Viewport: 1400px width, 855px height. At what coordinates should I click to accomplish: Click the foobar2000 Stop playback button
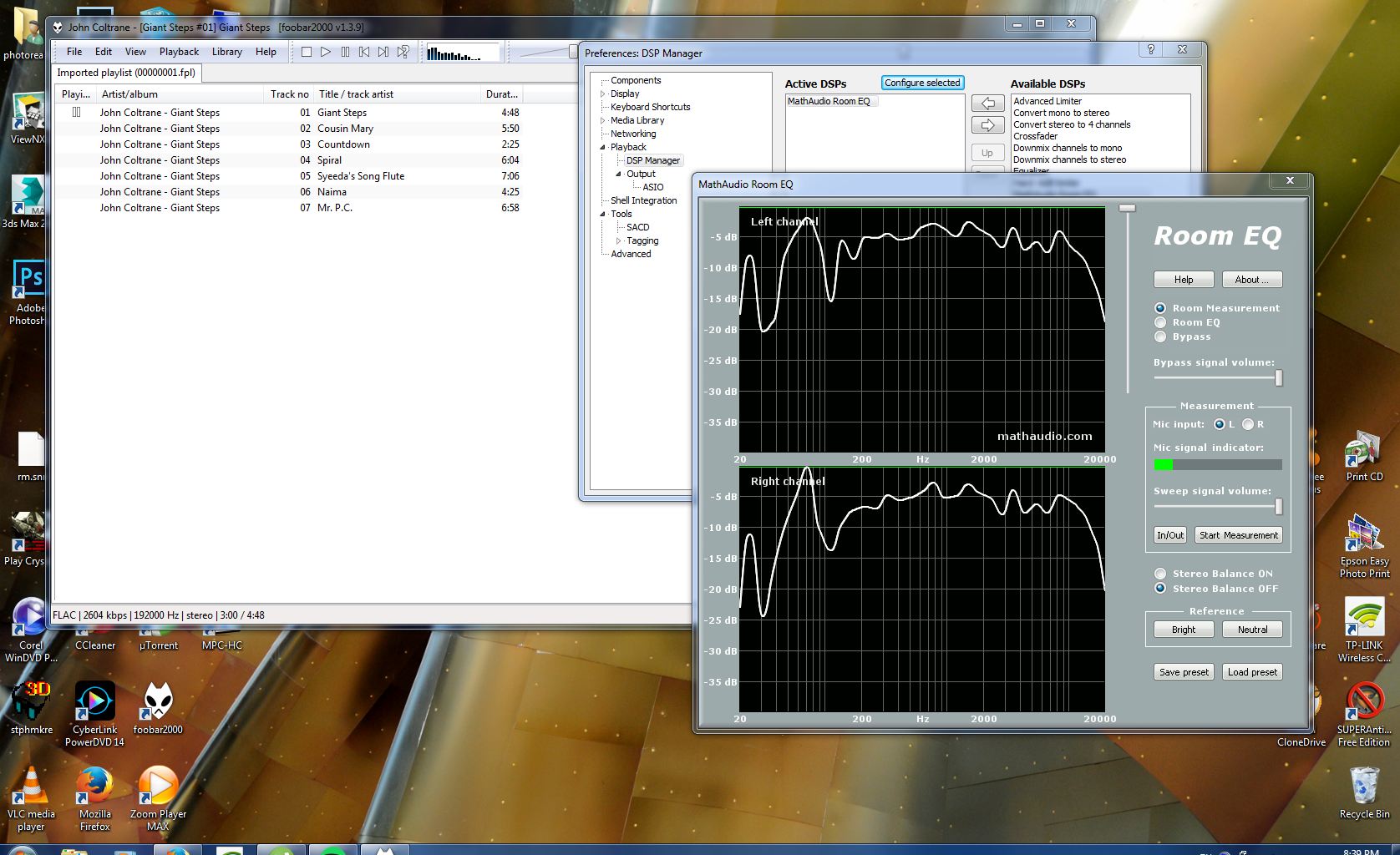coord(307,52)
